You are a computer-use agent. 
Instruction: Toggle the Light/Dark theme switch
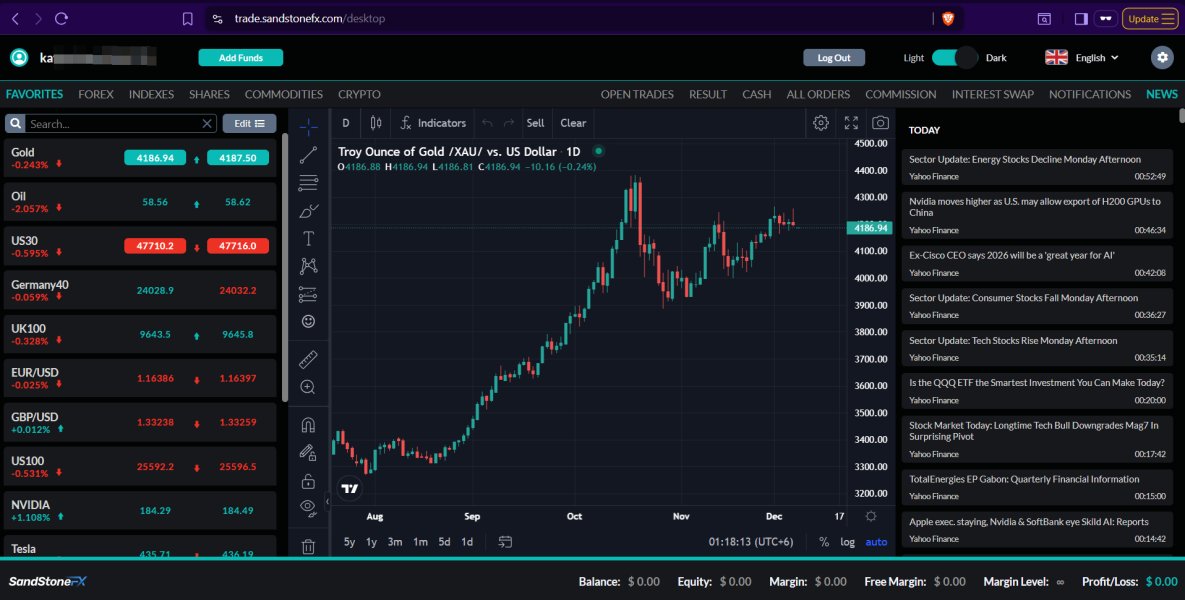click(954, 58)
